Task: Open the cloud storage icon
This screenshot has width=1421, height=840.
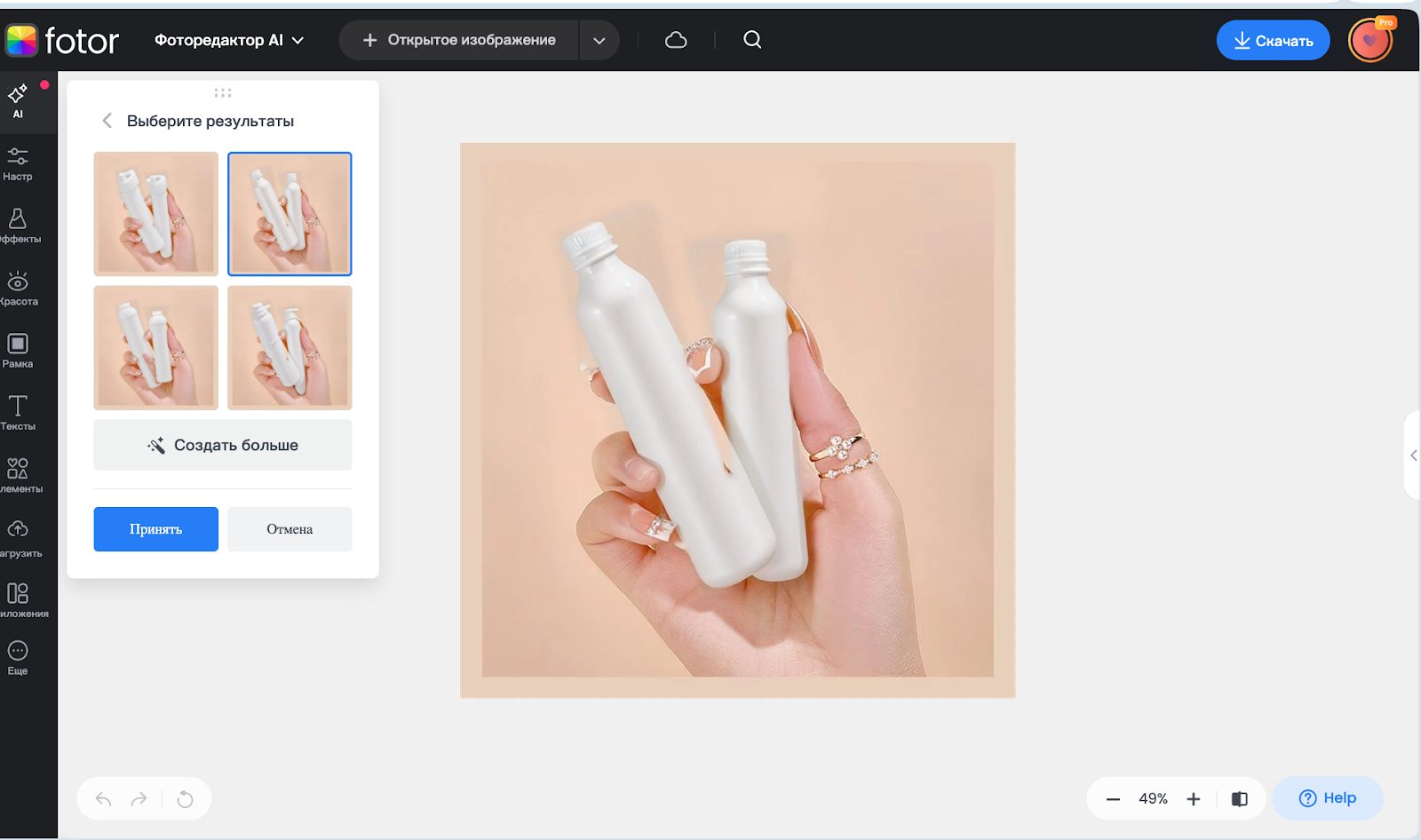Action: (676, 40)
